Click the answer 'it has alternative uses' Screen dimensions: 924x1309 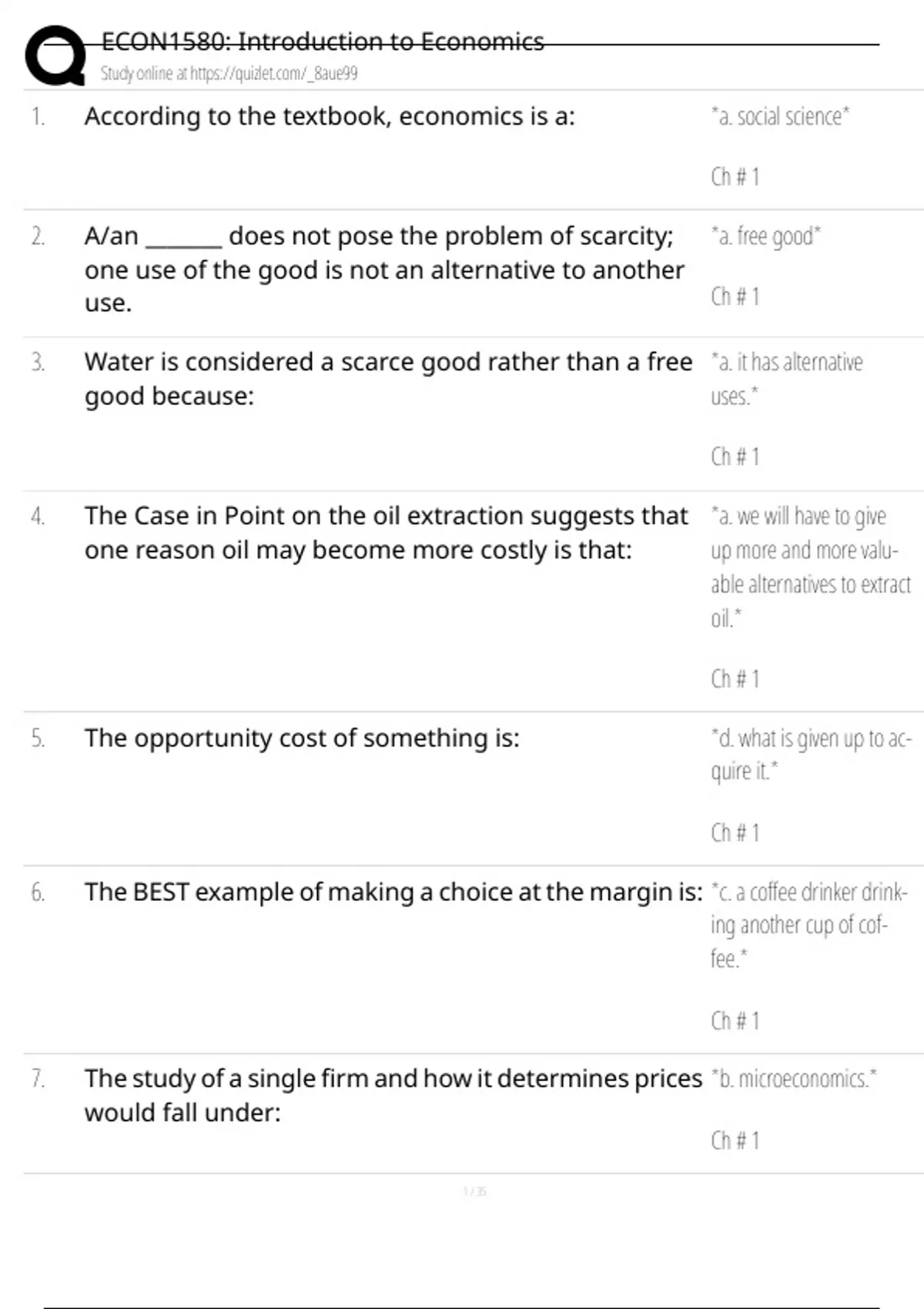tap(785, 378)
